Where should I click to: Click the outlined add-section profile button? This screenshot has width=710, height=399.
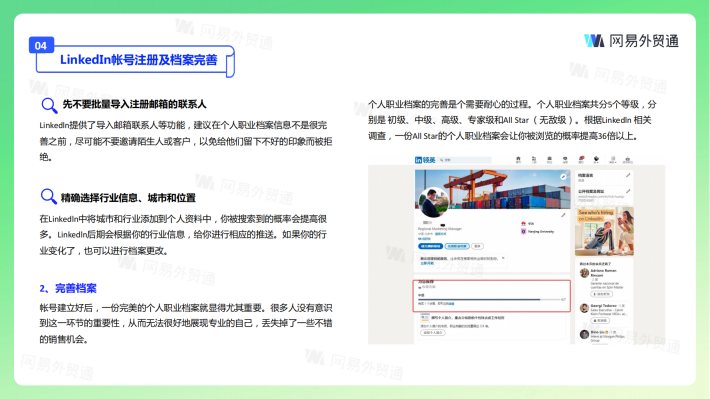click(x=457, y=246)
